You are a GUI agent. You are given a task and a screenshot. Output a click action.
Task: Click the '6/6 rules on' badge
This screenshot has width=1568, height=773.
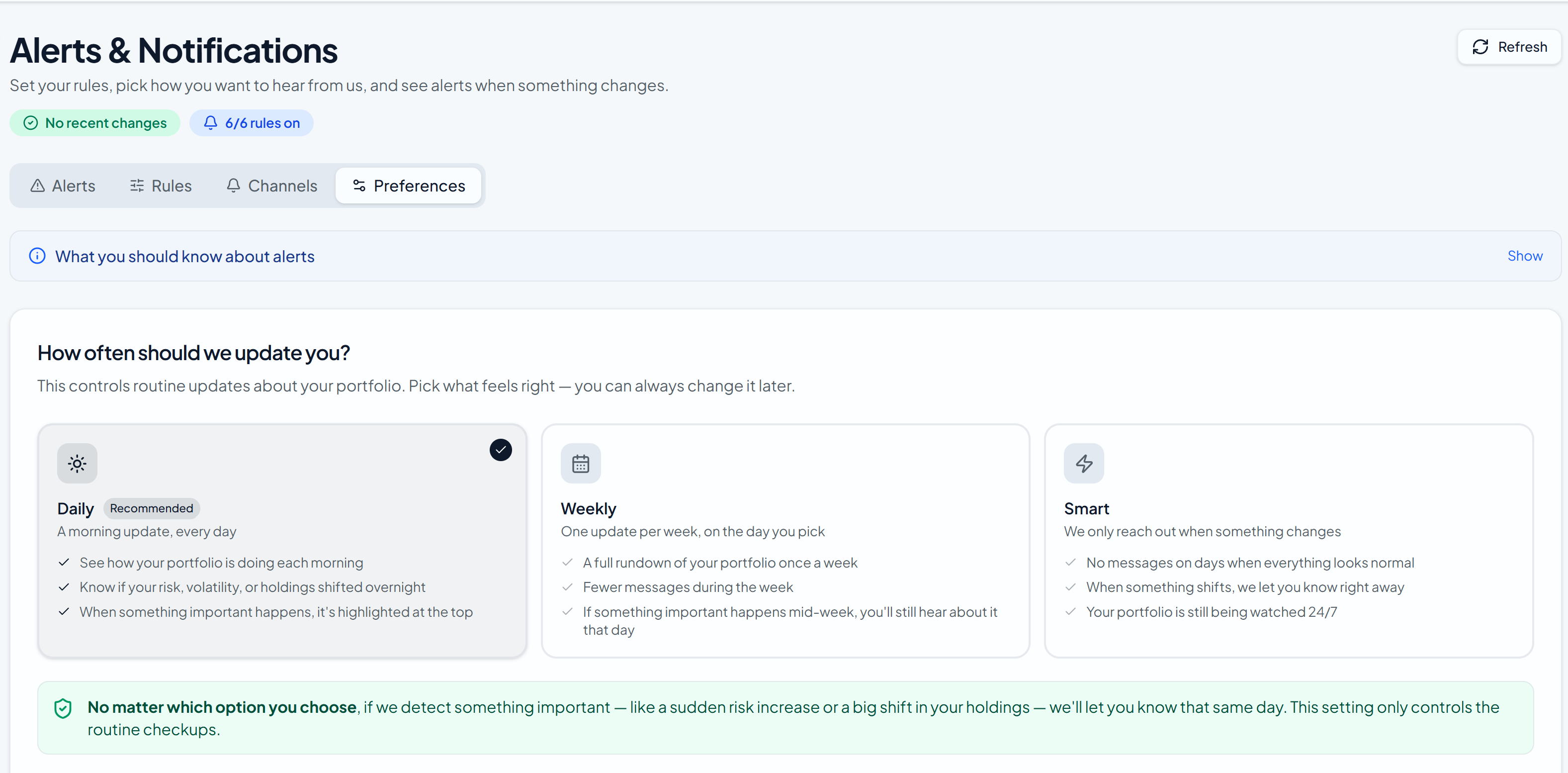click(252, 123)
